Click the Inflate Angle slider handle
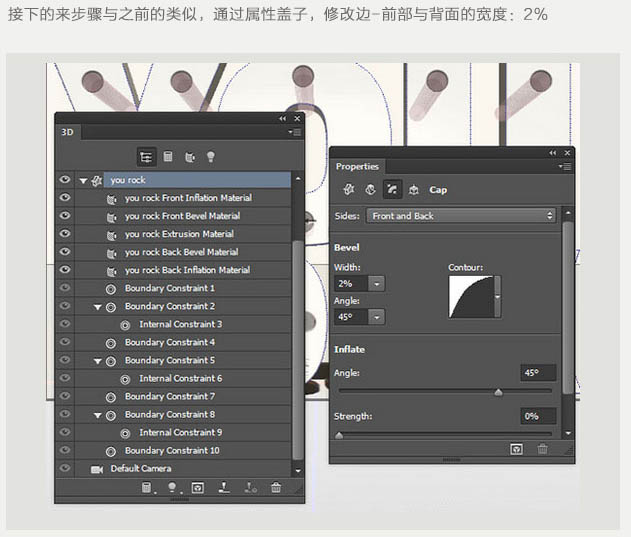The image size is (631, 537). pyautogui.click(x=498, y=392)
